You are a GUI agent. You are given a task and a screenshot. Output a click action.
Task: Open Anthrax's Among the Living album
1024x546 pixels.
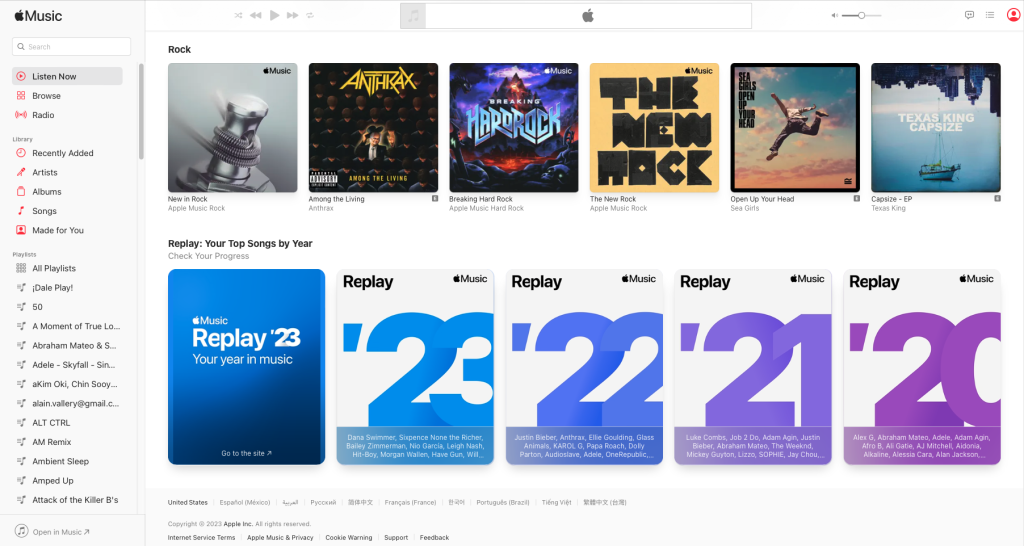tap(373, 128)
